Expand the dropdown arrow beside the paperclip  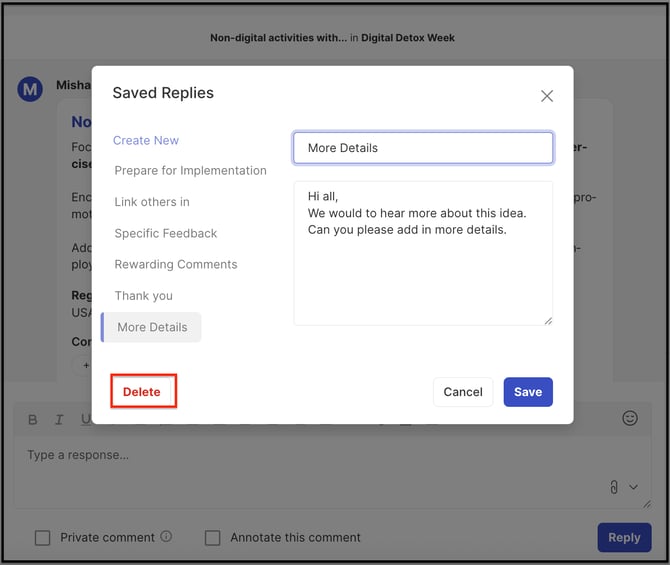coord(633,488)
